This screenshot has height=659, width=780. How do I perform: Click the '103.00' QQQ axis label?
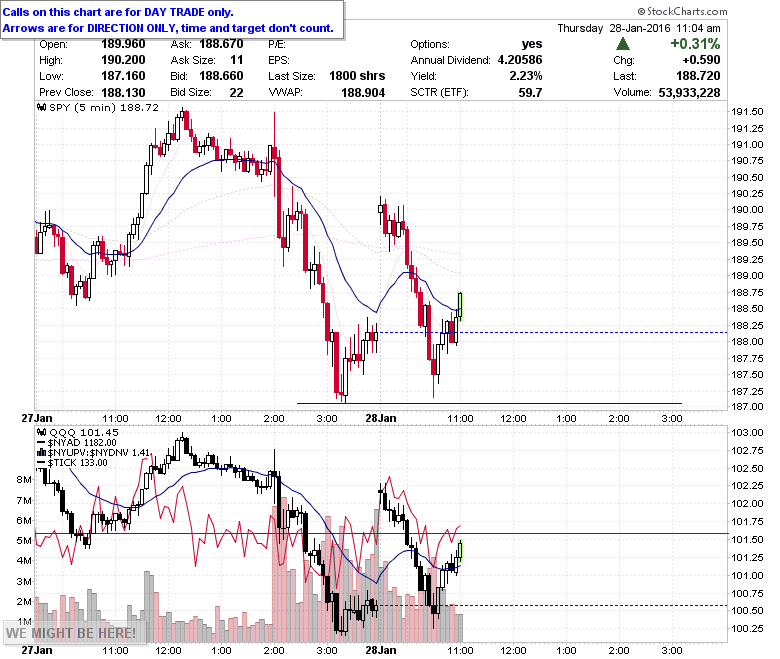[x=747, y=433]
